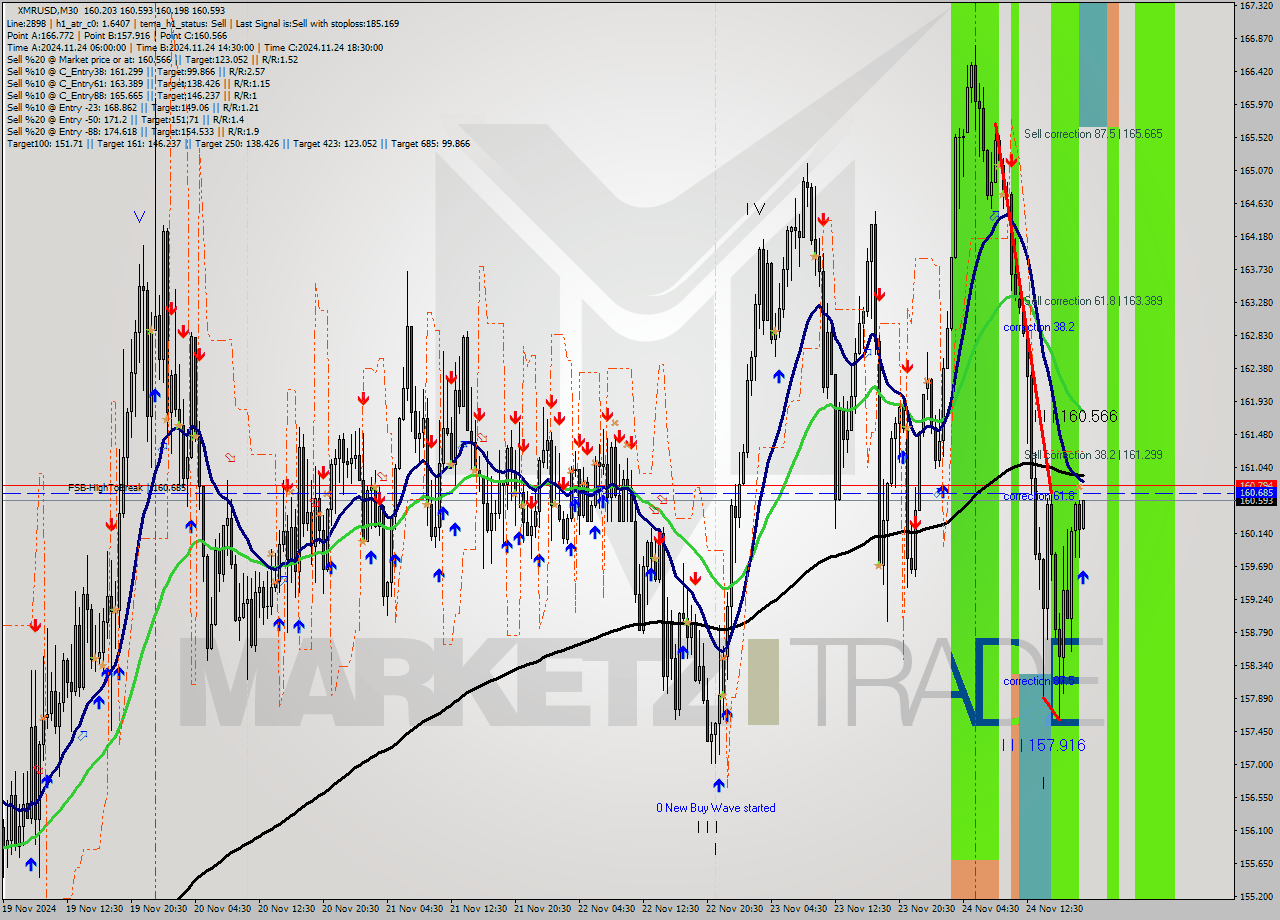The image size is (1280, 920).
Task: Click the Sell %10 @ C_Entry38 line
Action: (x=135, y=72)
